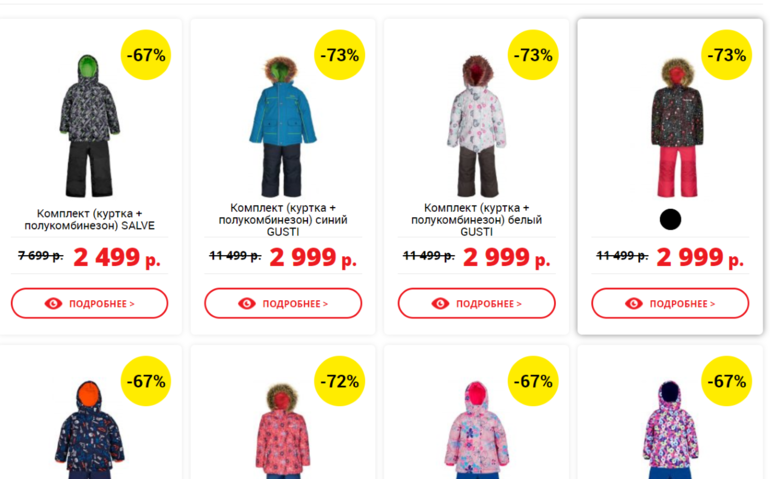
Task: Open the синий GUSTI set title link
Action: 283,219
